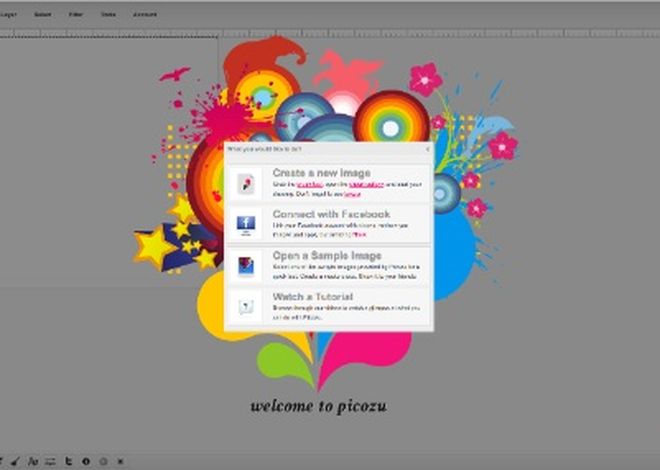
Task: Click the stylized text icon in the bottom toolbar
Action: tap(33, 462)
